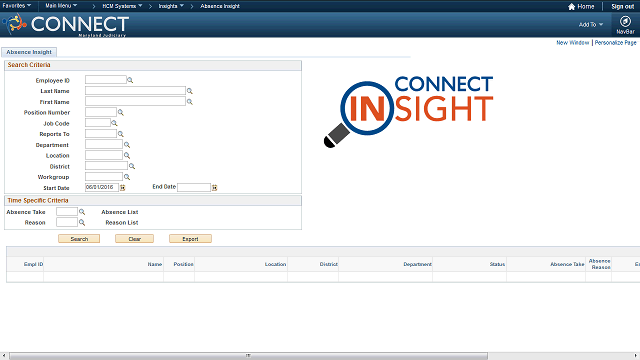Viewport: 640px width, 360px height.
Task: Select the Absence Insight breadcrumb item
Action: click(220, 6)
